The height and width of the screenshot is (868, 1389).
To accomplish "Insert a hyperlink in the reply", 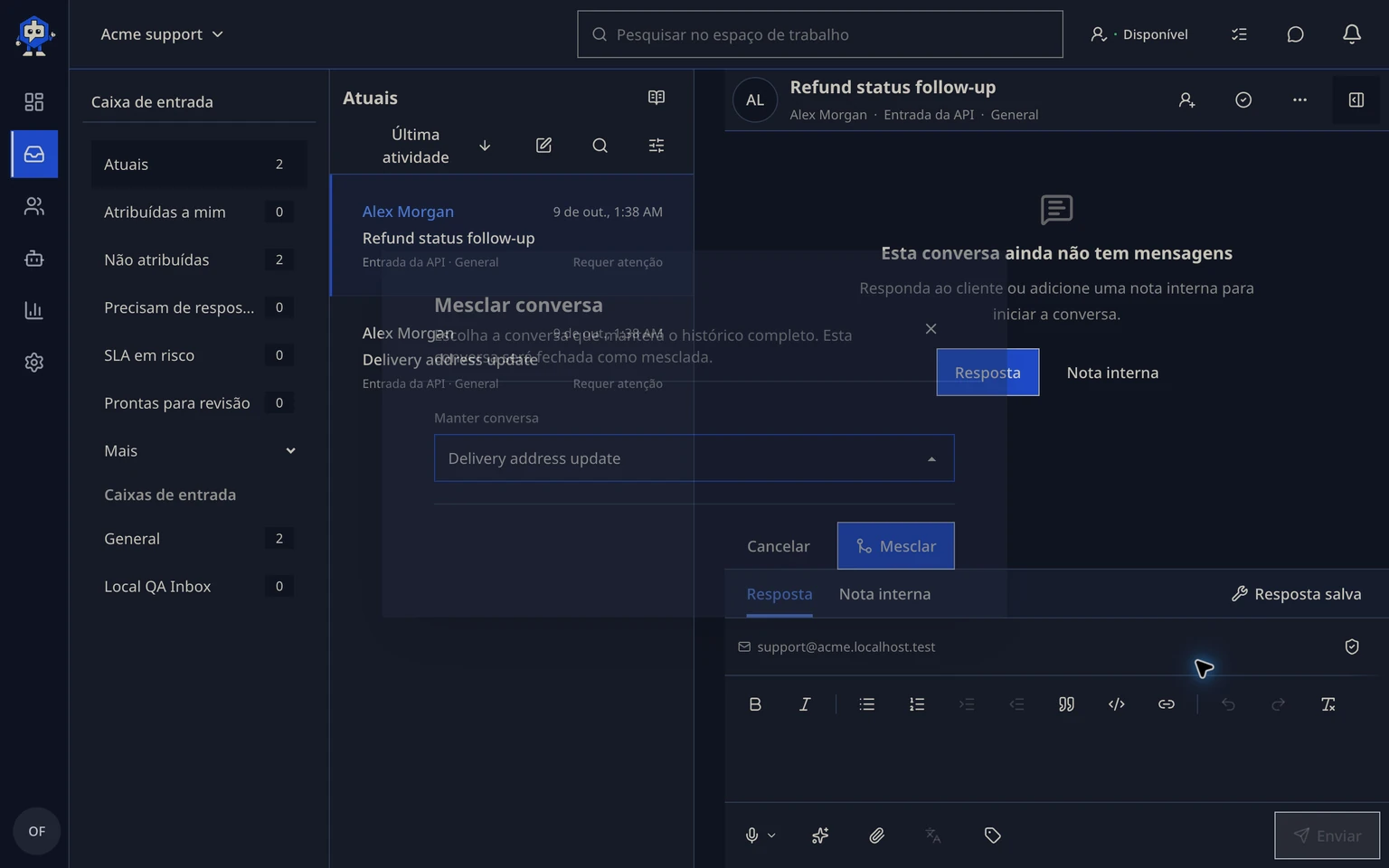I will (1167, 704).
